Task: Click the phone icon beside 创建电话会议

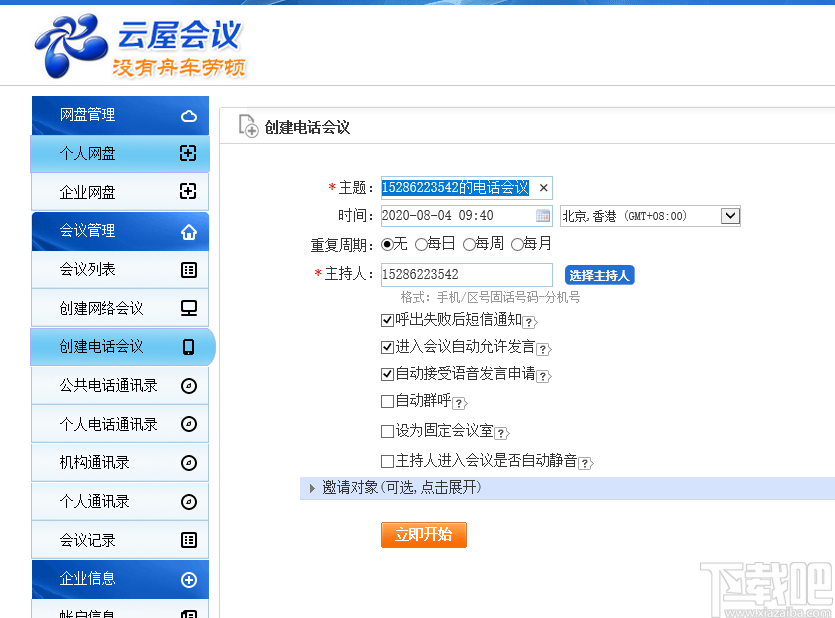Action: 189,347
